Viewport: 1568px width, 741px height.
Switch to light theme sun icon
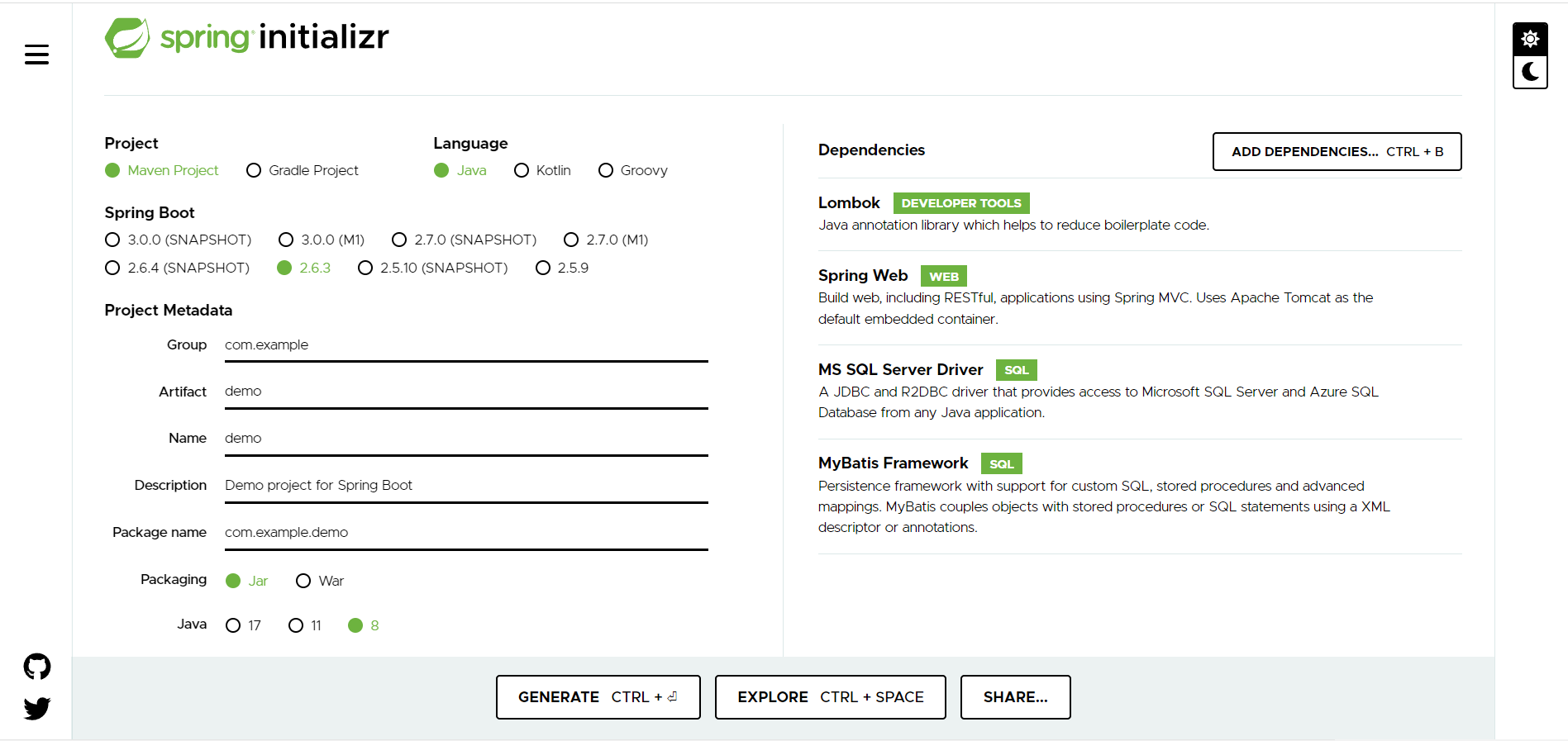[1530, 39]
